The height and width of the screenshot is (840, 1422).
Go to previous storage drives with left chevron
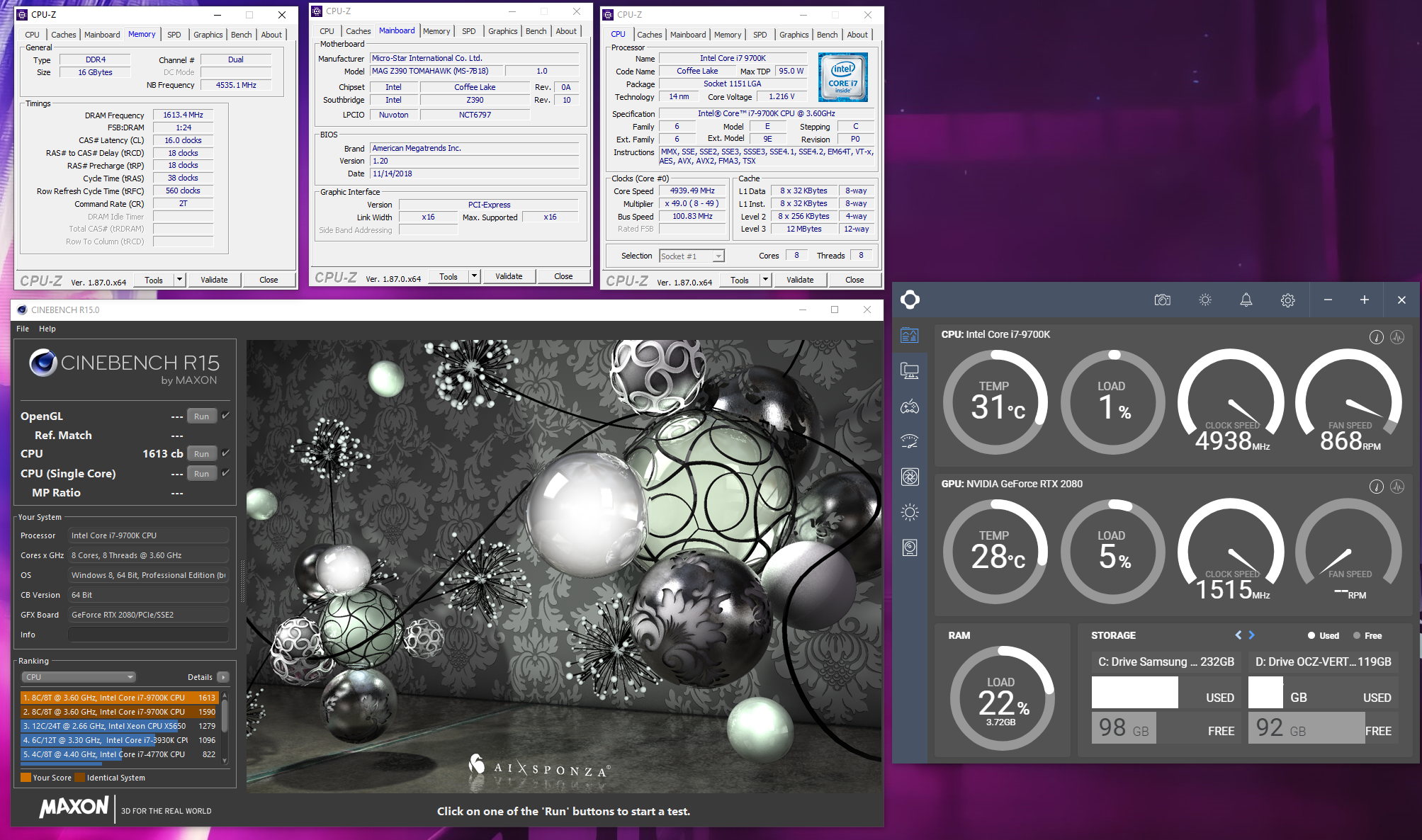(1238, 635)
